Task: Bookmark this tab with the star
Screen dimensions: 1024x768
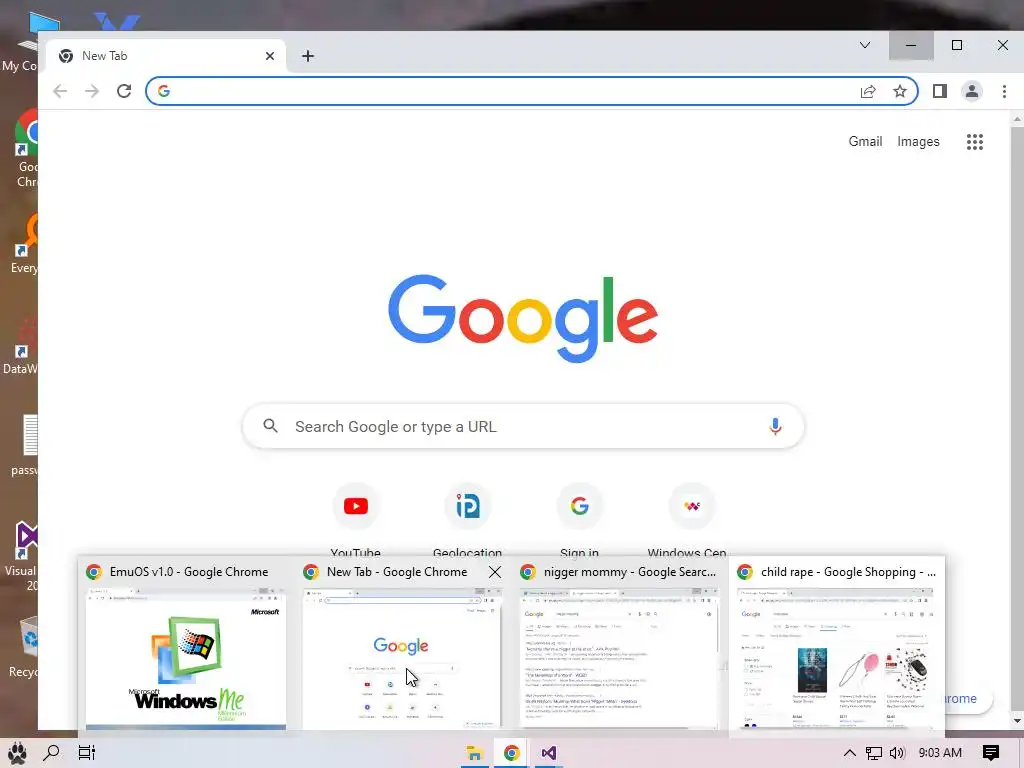Action: point(900,91)
